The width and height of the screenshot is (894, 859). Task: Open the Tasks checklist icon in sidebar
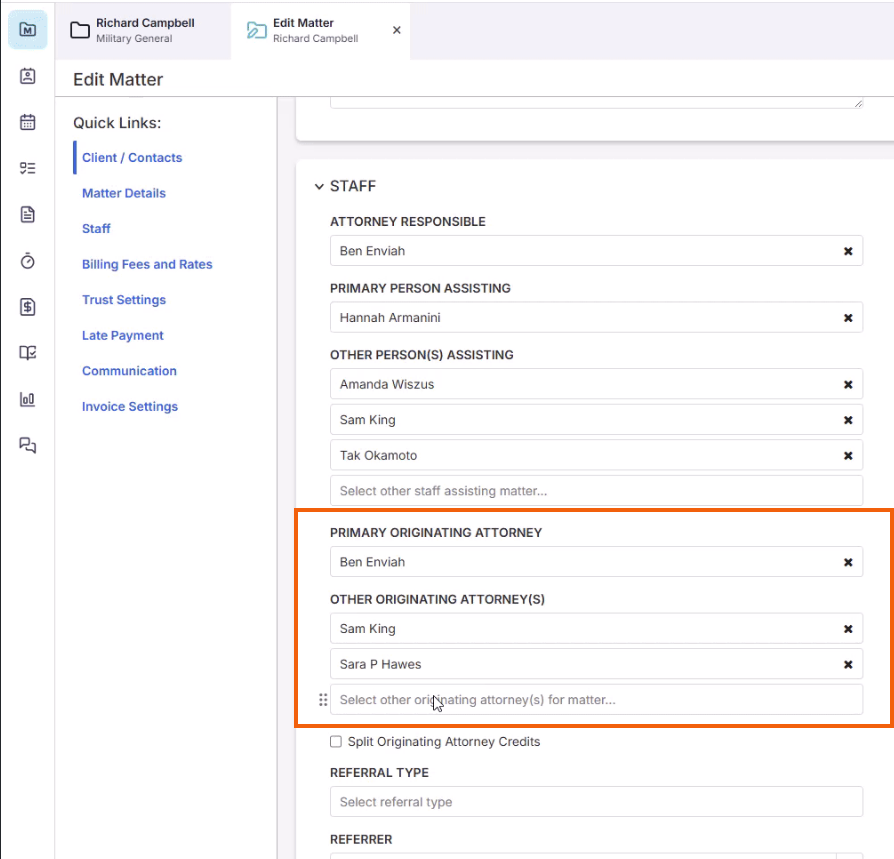(x=27, y=168)
